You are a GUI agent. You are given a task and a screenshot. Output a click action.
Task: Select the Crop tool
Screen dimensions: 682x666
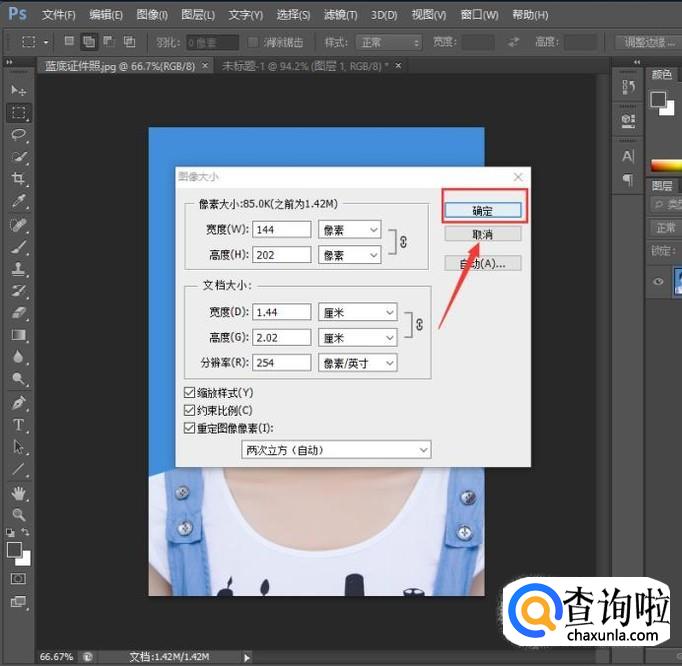18,180
